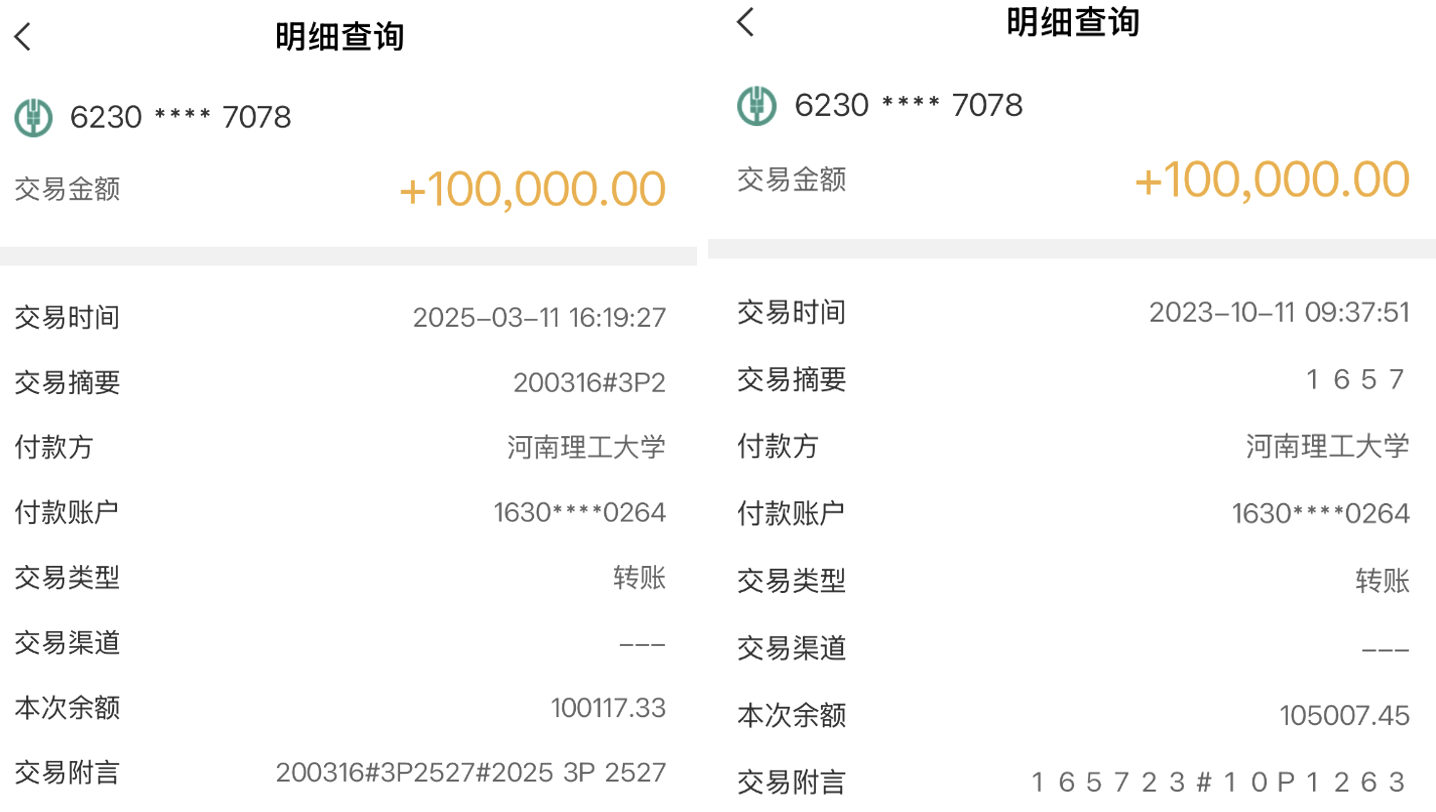
Task: Select card number 6230 **** 7078 in the right panel
Action: 908,105
